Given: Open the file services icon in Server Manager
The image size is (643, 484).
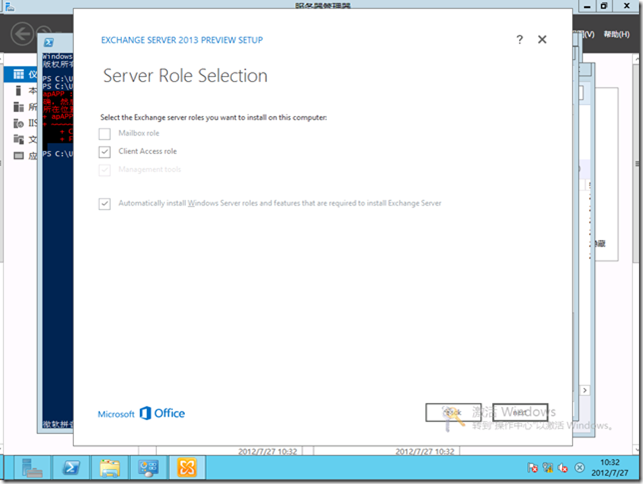Looking at the screenshot, I should (x=18, y=139).
